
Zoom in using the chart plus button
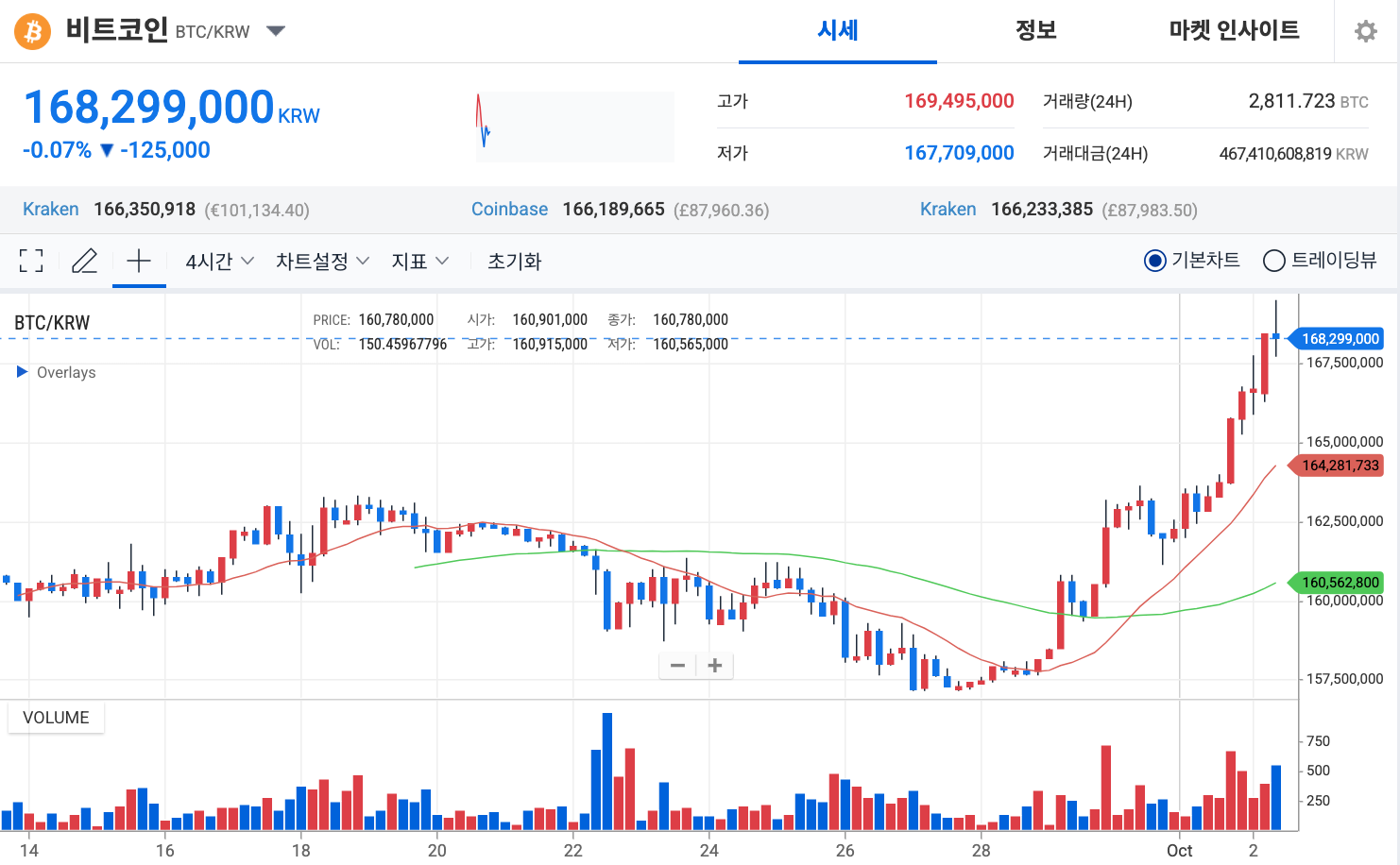click(715, 666)
